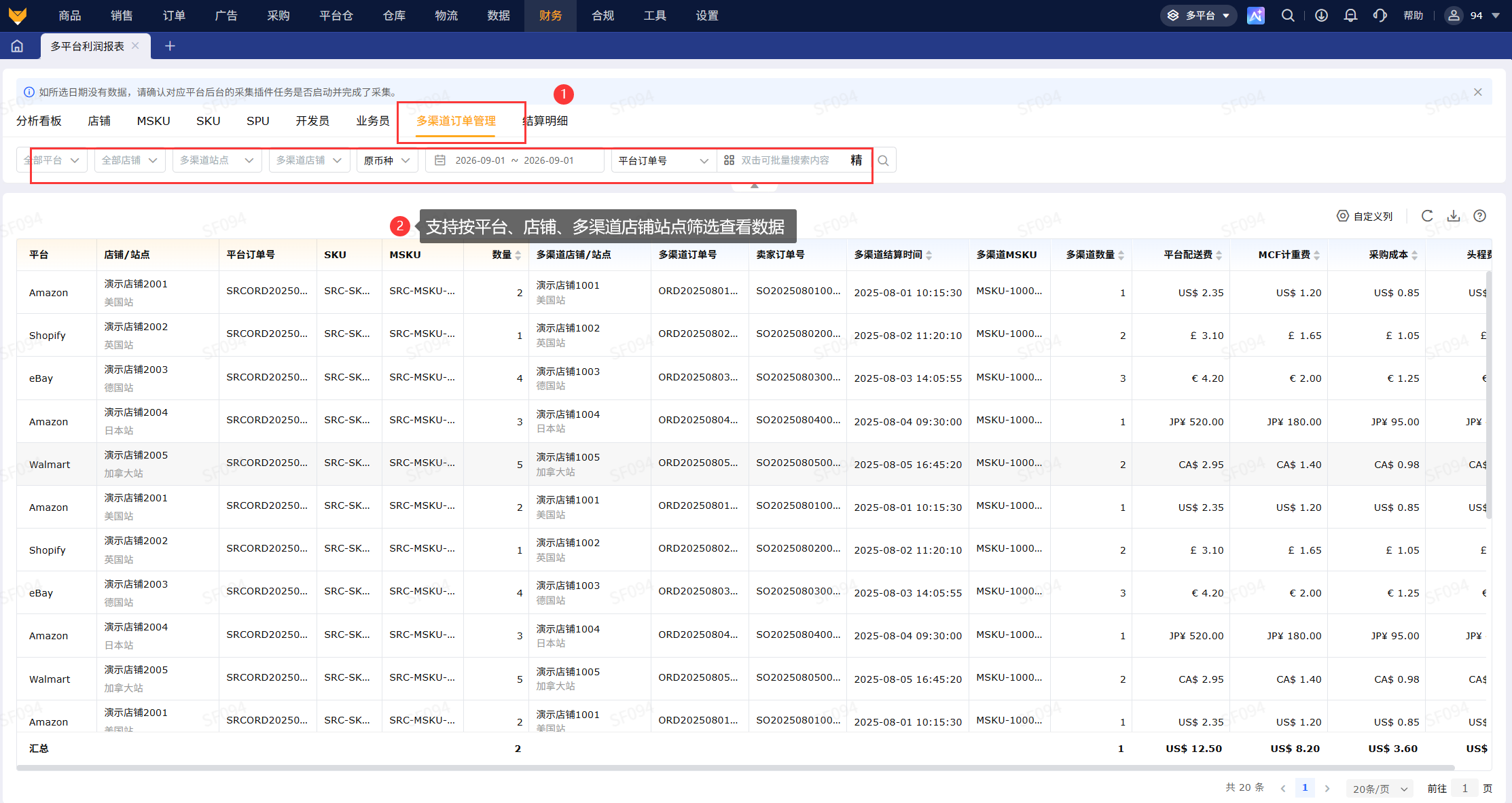
Task: Click the customer service headset icon
Action: click(x=1380, y=16)
